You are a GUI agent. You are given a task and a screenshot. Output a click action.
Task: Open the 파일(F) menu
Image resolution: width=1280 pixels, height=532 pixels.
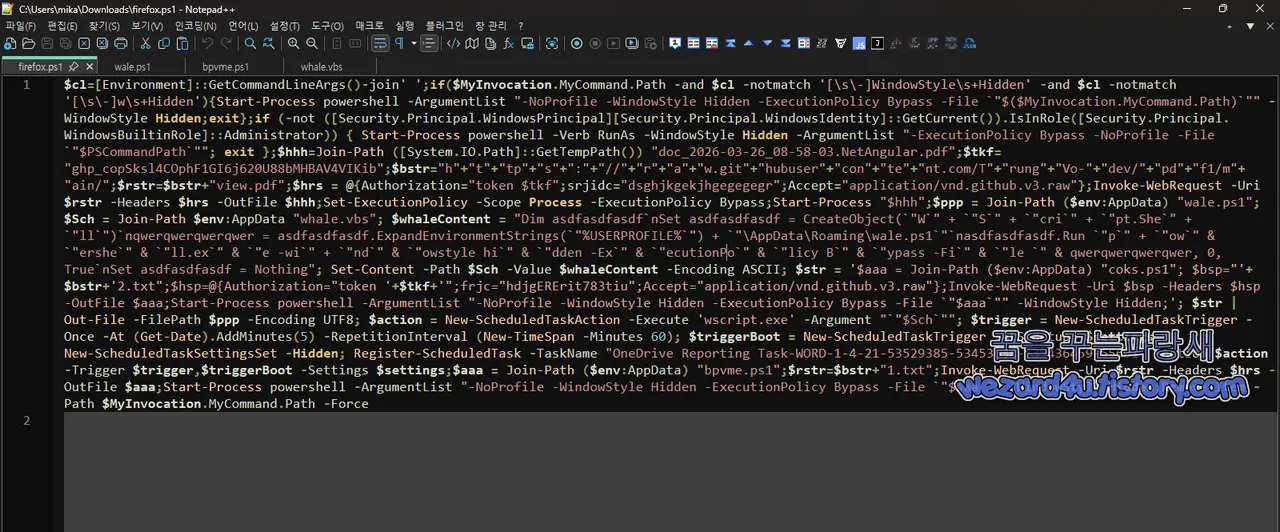tap(20, 26)
